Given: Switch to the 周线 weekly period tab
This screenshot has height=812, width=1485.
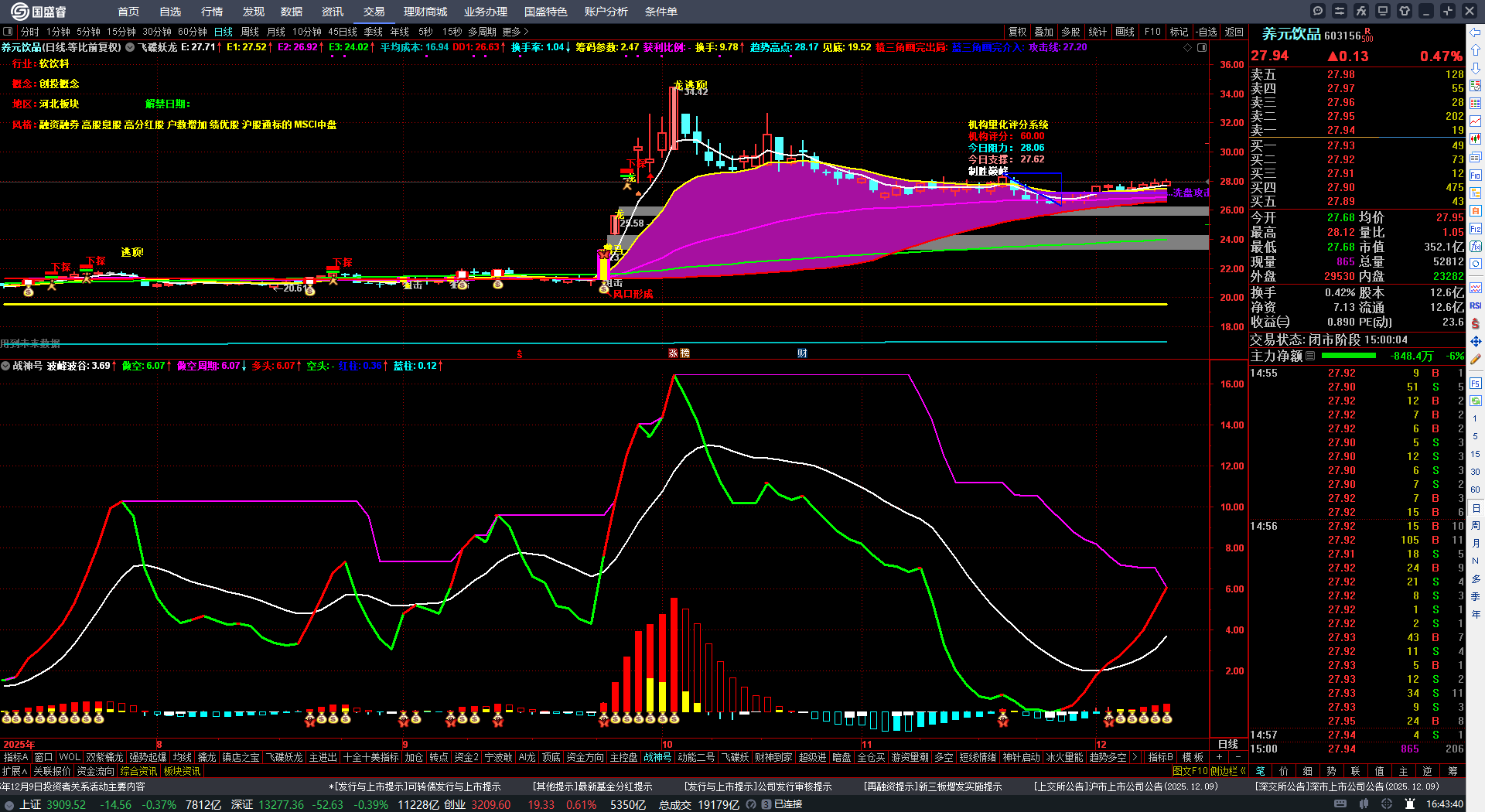Looking at the screenshot, I should (250, 32).
